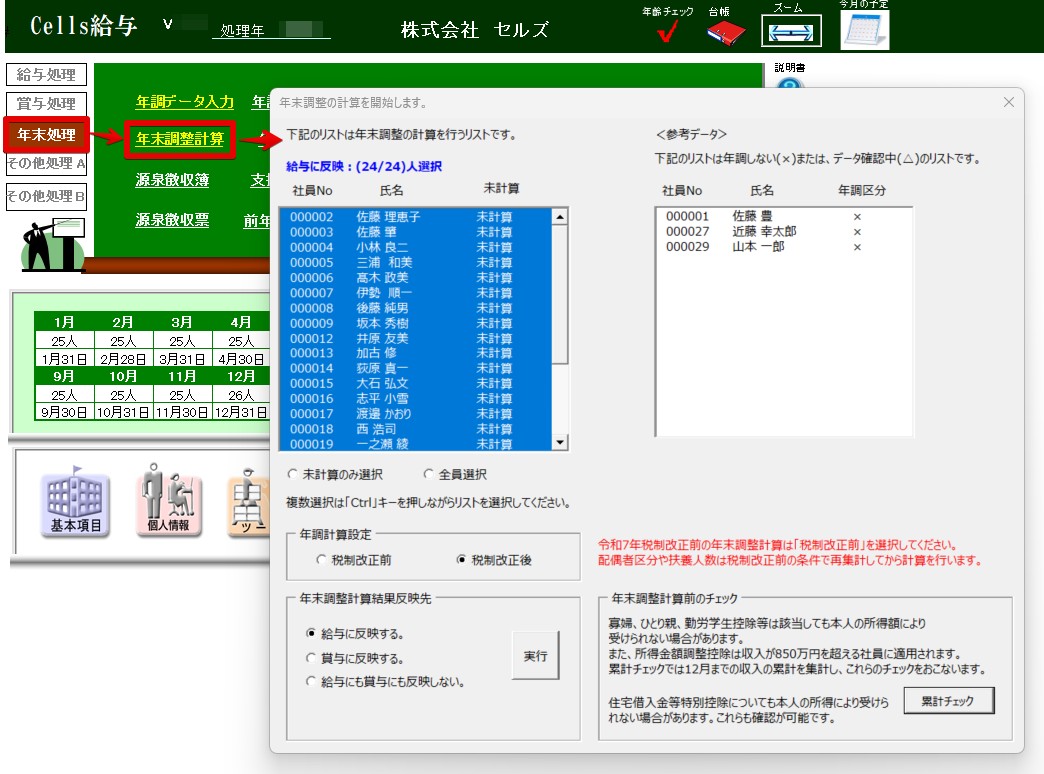Open the 個人情報 people icon
Screen dimensions: 1044x774
[167, 501]
